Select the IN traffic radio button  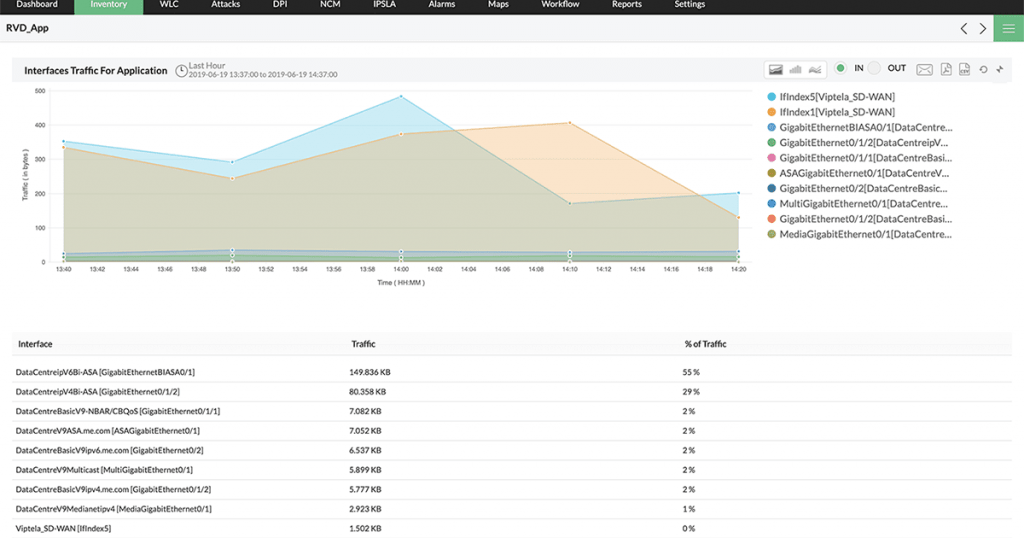tap(841, 68)
